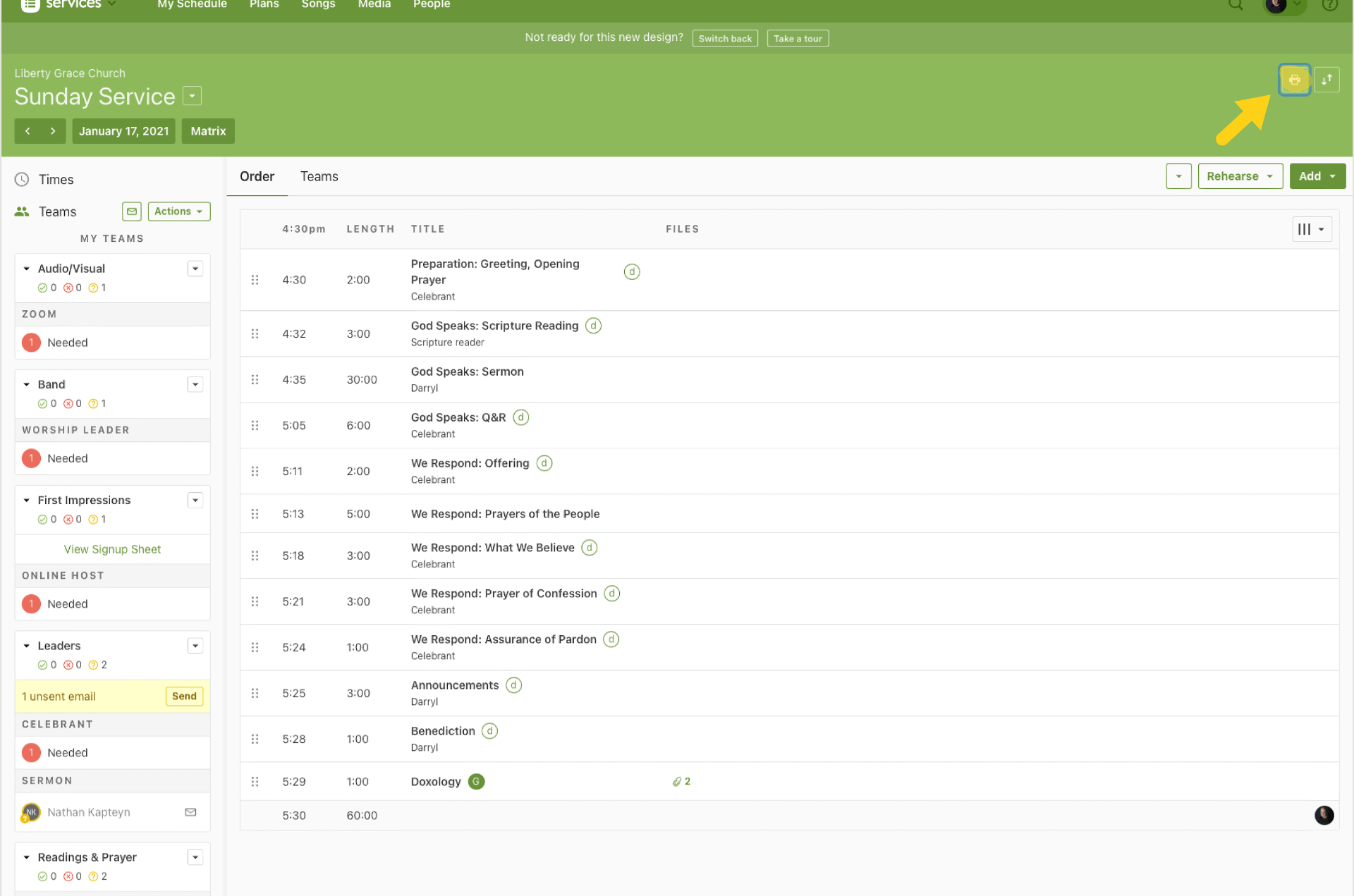Click the reorder arrows icon beside print

point(1326,80)
